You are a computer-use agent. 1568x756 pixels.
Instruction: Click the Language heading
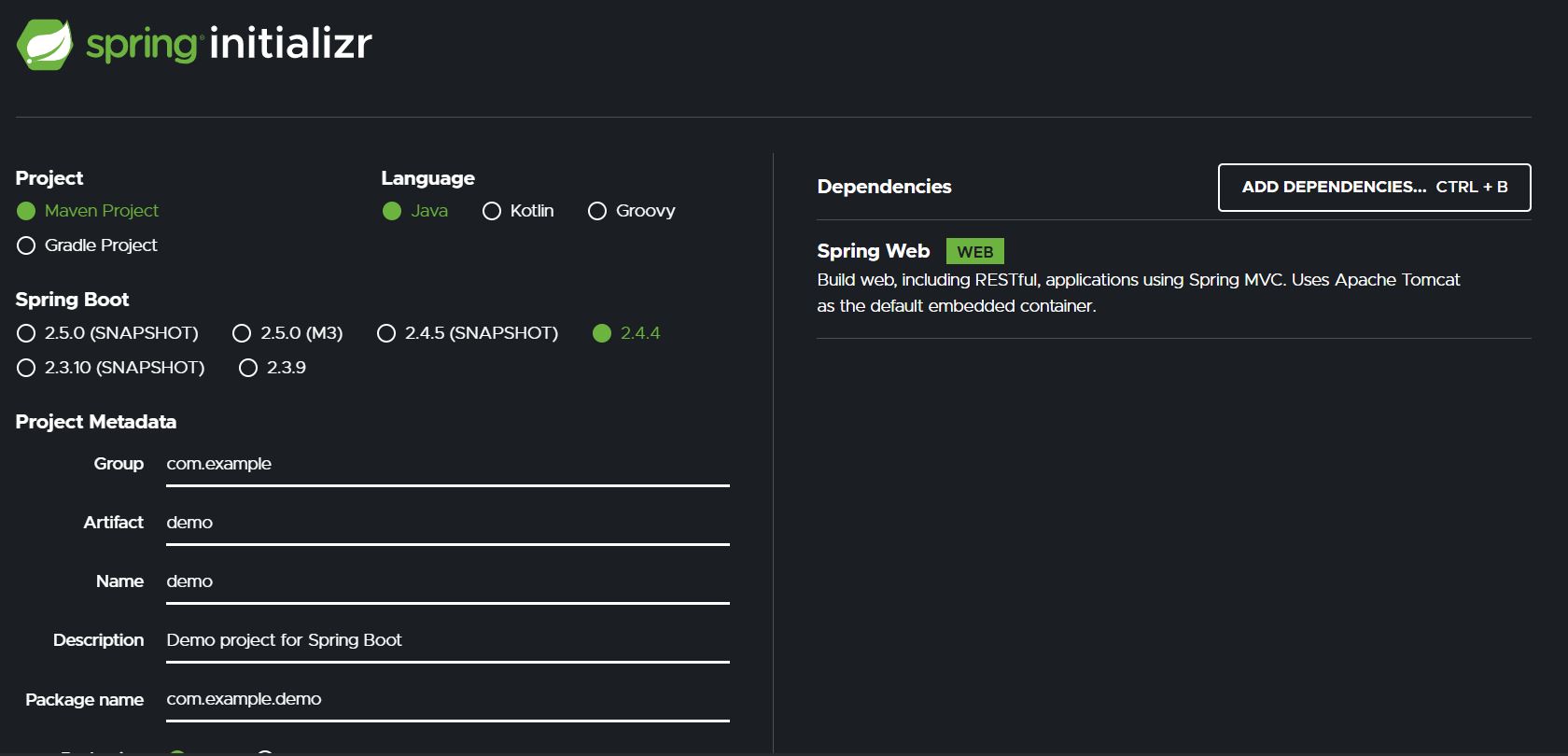(x=428, y=178)
